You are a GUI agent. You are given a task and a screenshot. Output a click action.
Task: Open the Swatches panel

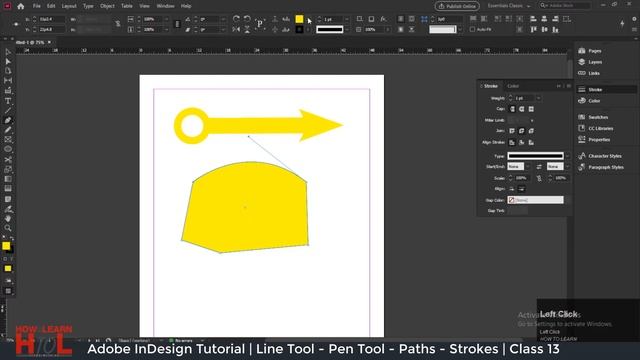point(593,117)
